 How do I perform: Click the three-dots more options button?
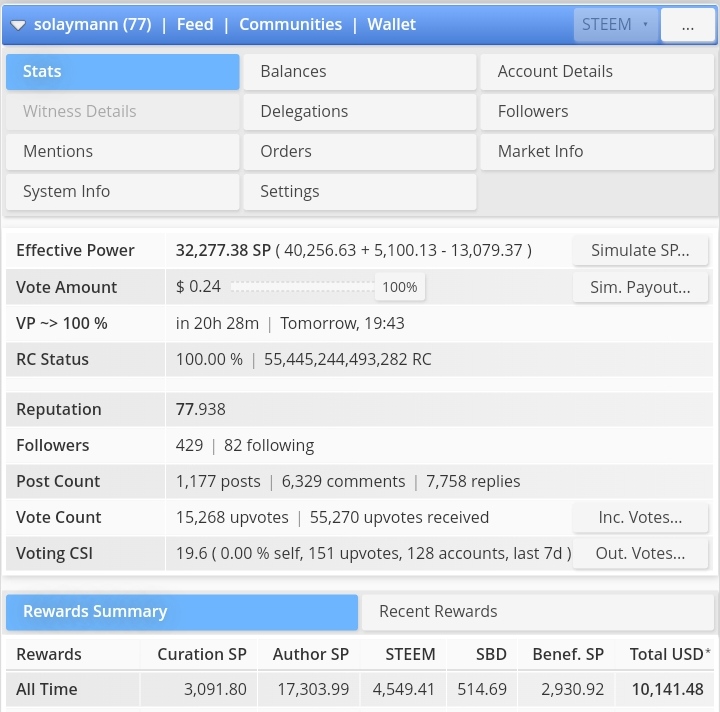pos(687,25)
